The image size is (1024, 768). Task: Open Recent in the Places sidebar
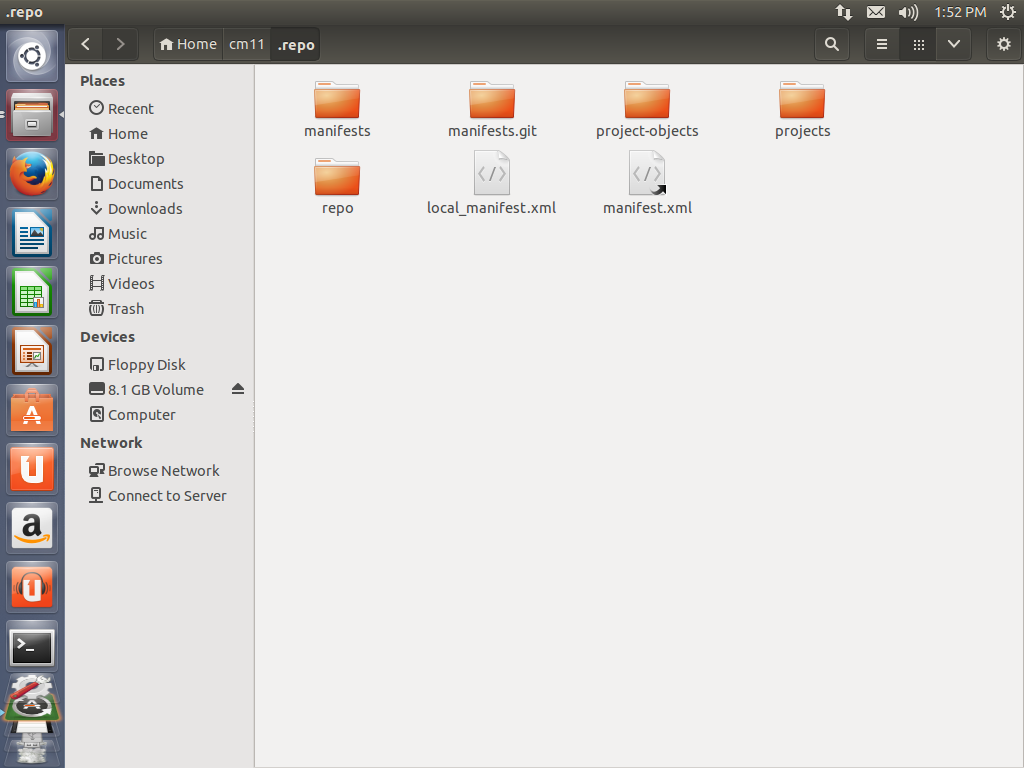[160, 108]
